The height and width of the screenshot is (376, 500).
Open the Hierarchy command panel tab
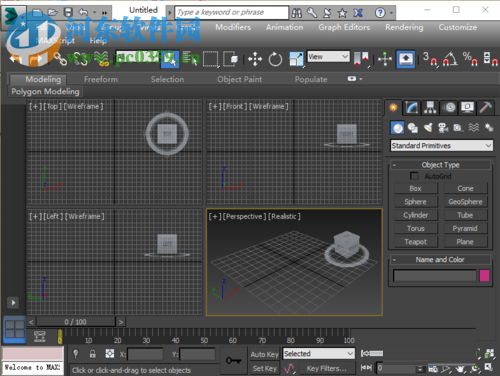pos(430,108)
